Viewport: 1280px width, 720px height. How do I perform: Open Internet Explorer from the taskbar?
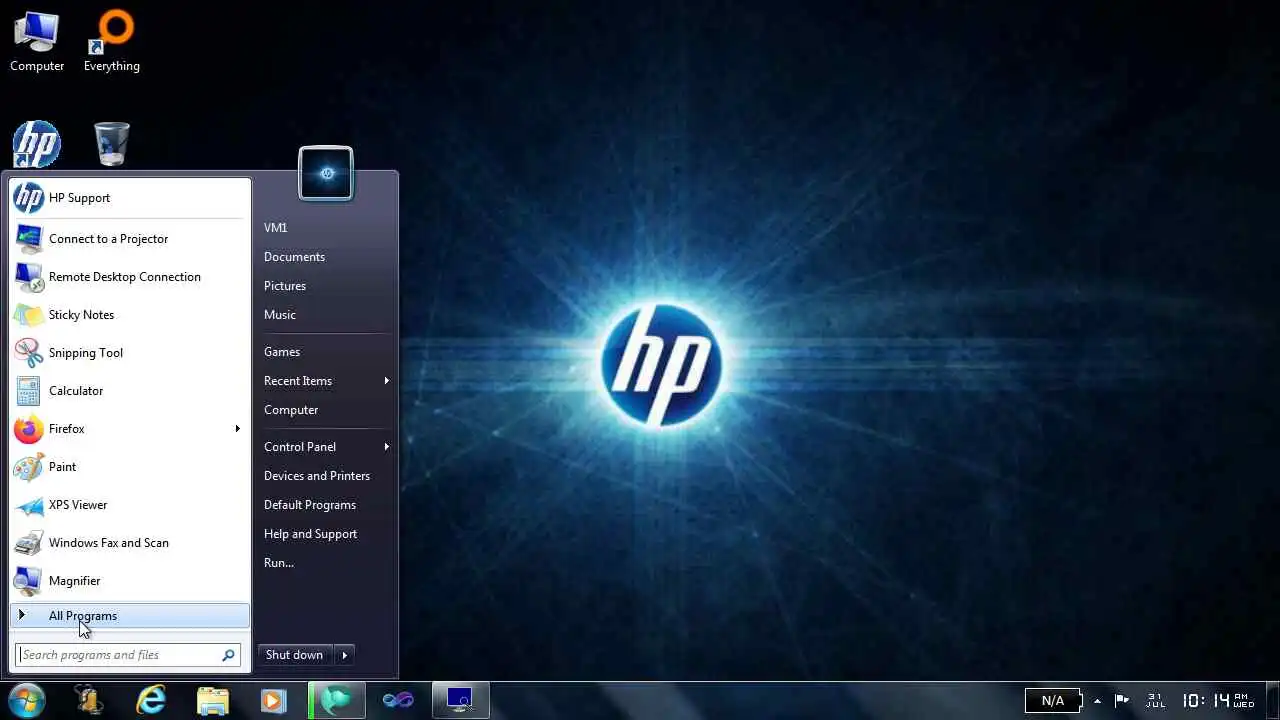tap(151, 700)
